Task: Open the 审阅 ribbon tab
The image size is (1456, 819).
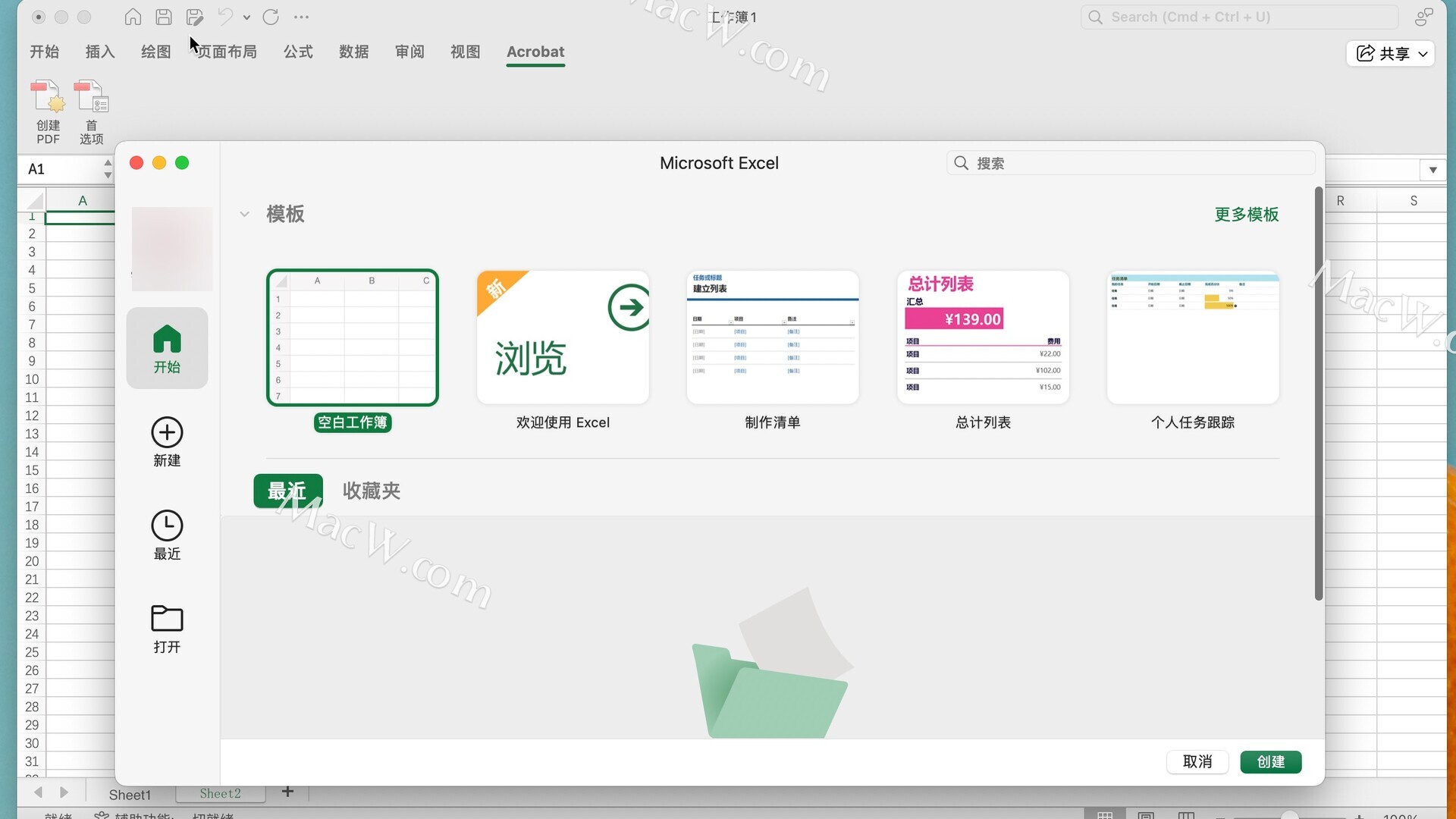Action: coord(409,52)
